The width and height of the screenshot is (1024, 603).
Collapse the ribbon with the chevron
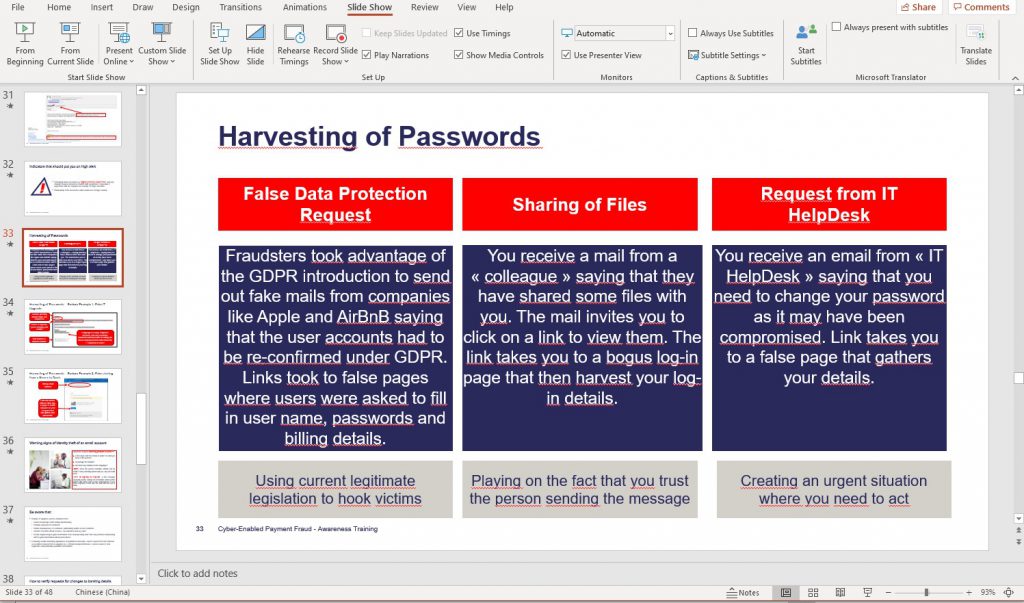point(1016,78)
